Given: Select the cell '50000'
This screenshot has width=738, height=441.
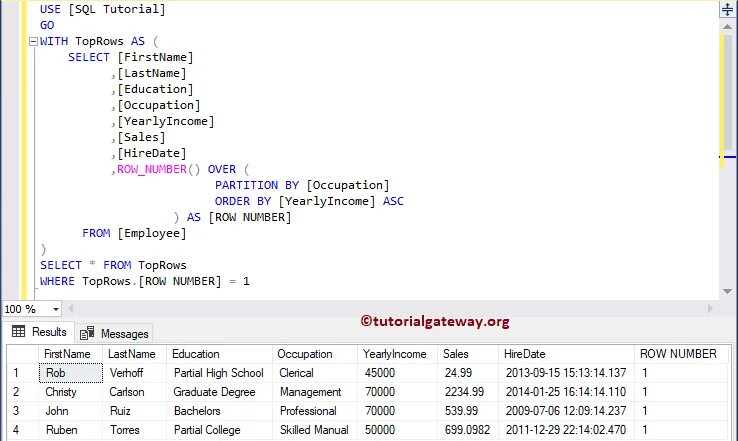Looking at the screenshot, I should (x=398, y=430).
